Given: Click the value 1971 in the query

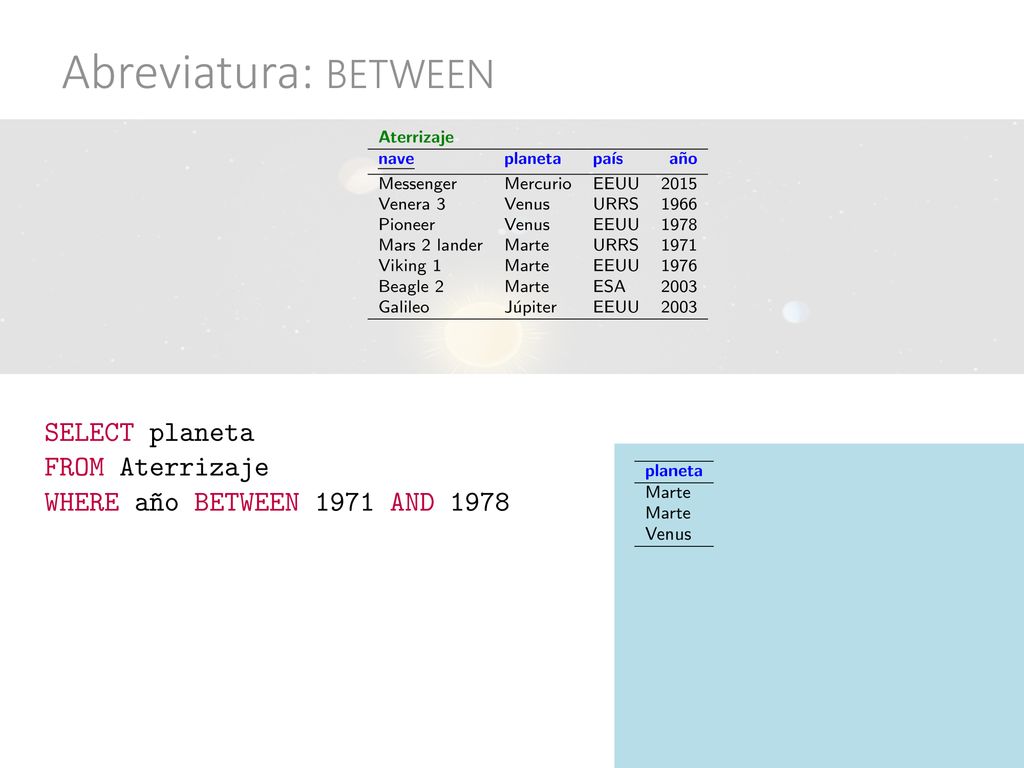Looking at the screenshot, I should 344,503.
